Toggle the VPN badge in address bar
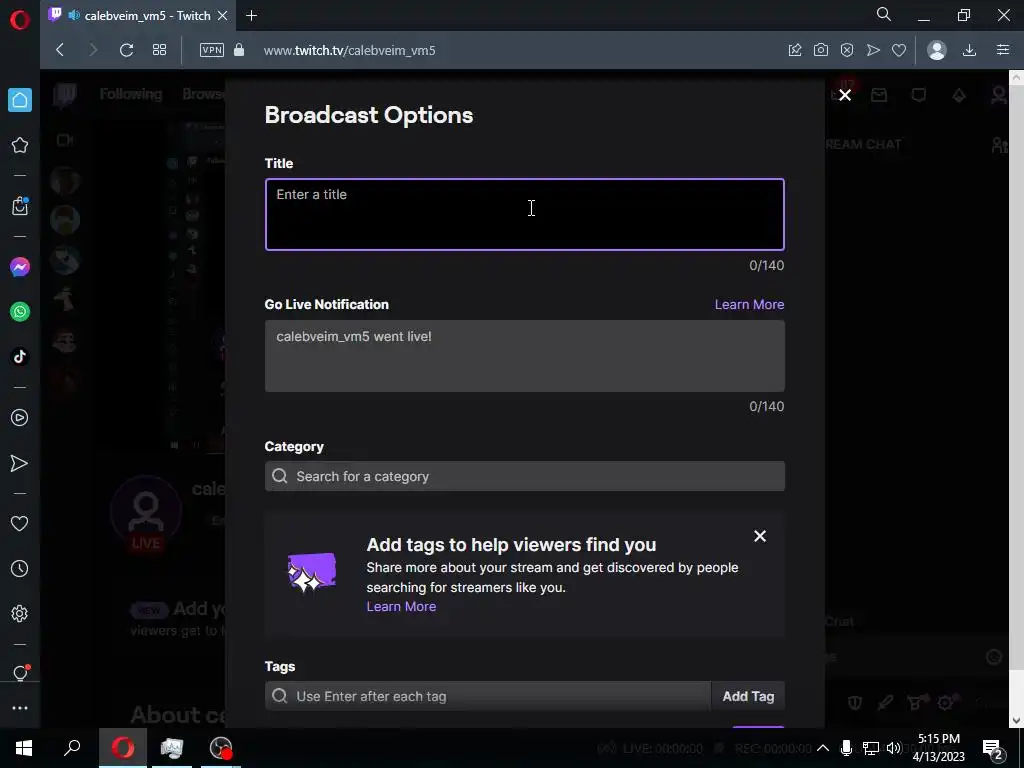This screenshot has height=768, width=1024. 212,50
